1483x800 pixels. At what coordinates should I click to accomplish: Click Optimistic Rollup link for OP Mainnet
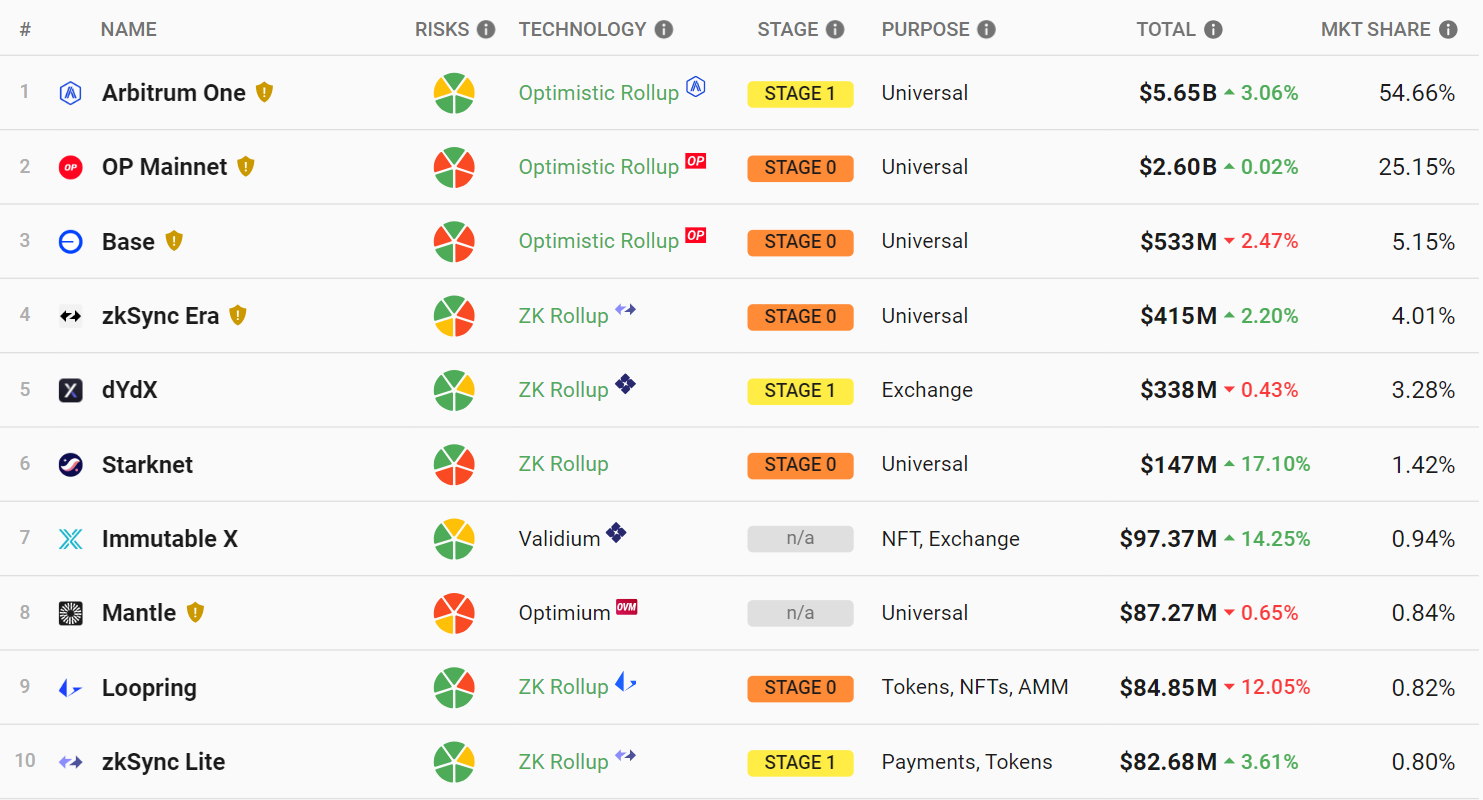pos(598,167)
